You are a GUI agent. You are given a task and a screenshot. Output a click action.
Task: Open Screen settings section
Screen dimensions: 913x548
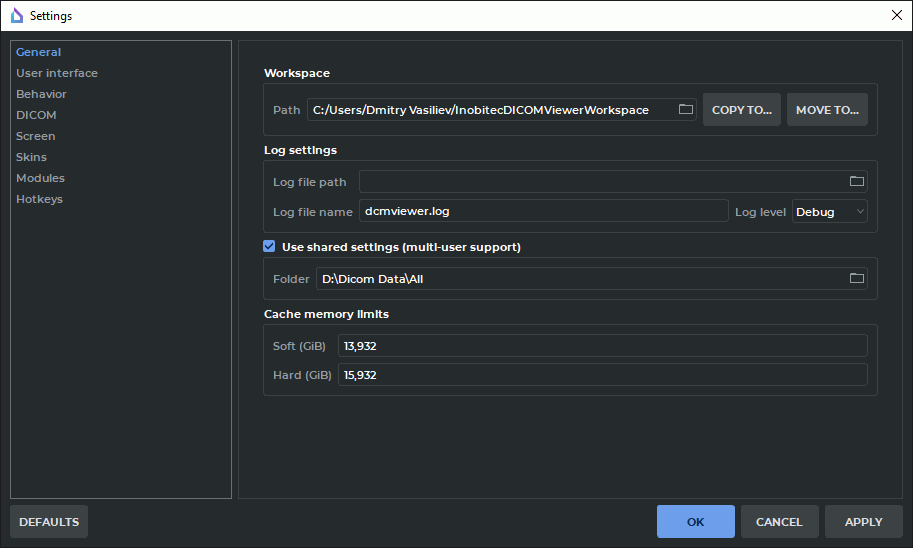tap(36, 136)
